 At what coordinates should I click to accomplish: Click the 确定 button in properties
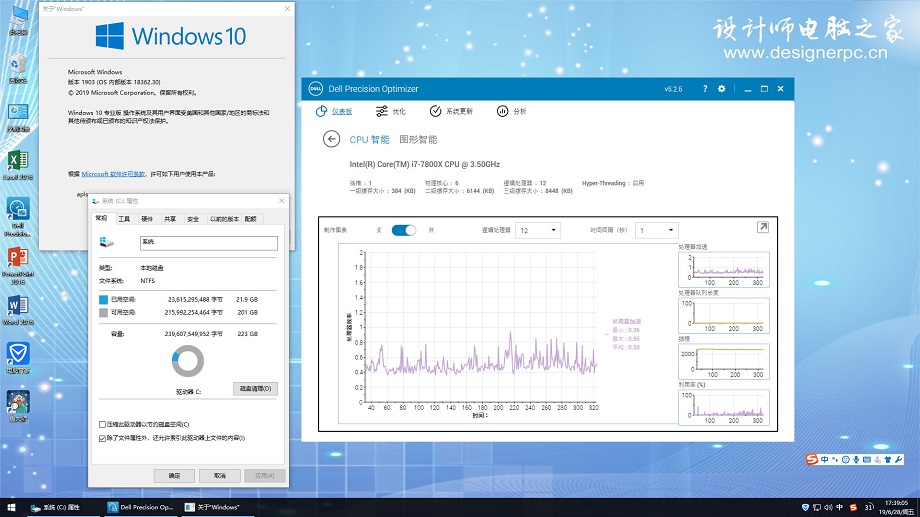174,475
